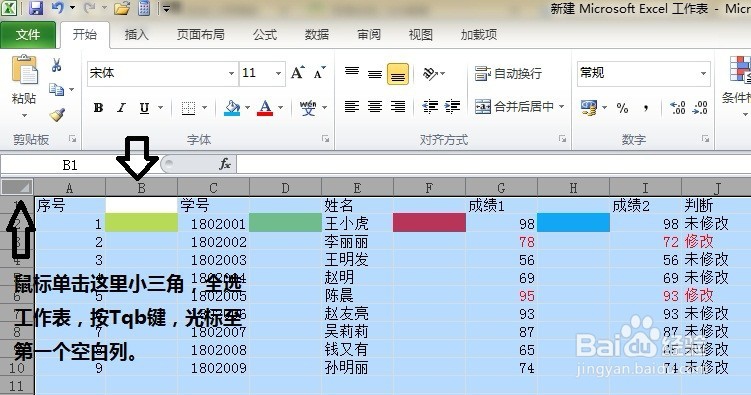The height and width of the screenshot is (395, 751).
Task: Click the Fill Color paint bucket icon
Action: pyautogui.click(x=232, y=108)
